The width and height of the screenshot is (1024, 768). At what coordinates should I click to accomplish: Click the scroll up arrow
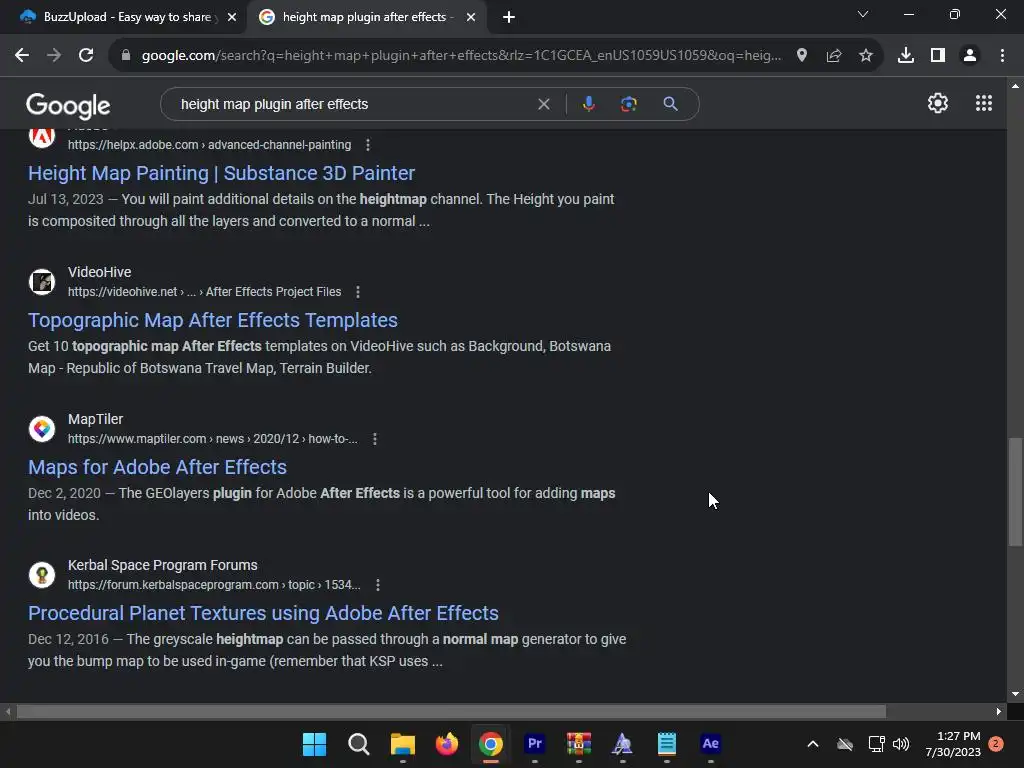(1015, 86)
